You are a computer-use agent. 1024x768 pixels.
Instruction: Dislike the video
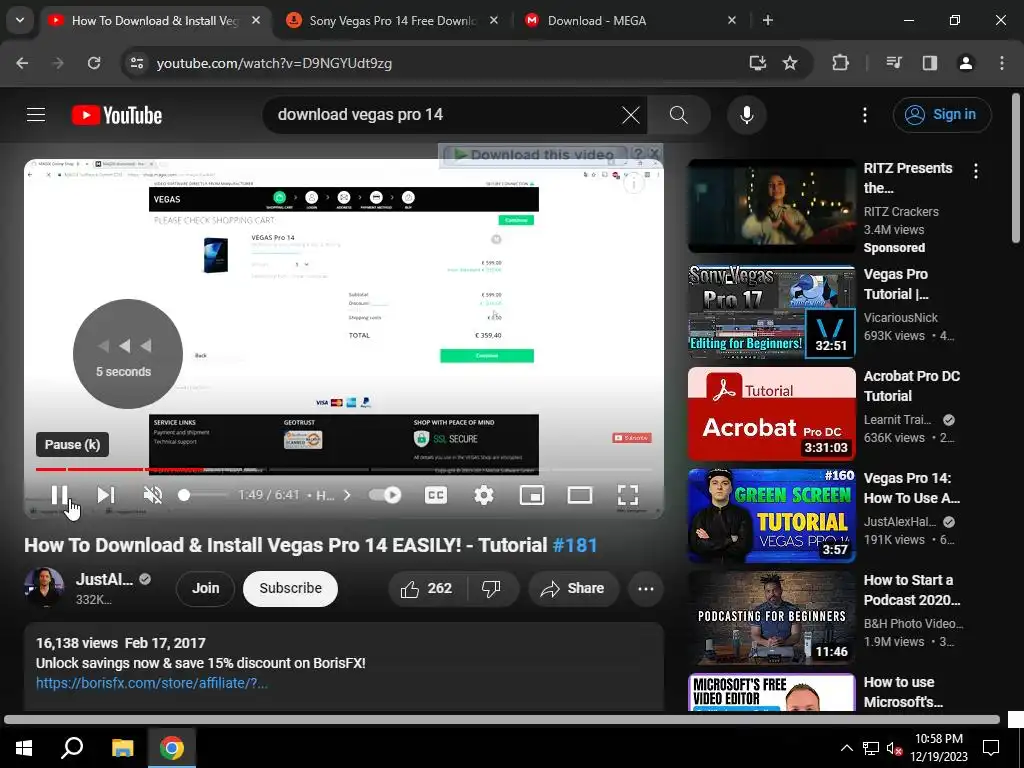point(491,588)
